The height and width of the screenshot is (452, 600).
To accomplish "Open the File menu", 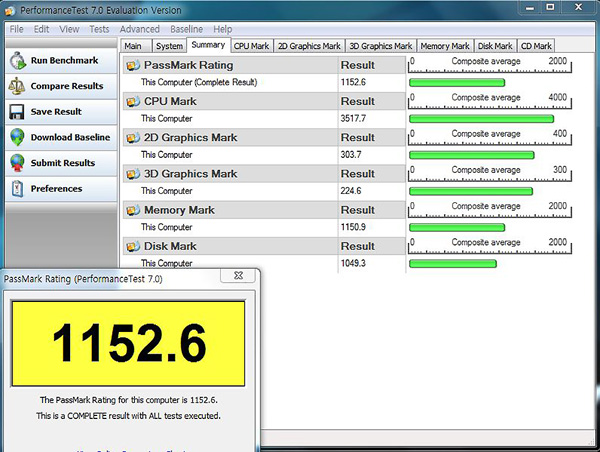I will [x=16, y=29].
